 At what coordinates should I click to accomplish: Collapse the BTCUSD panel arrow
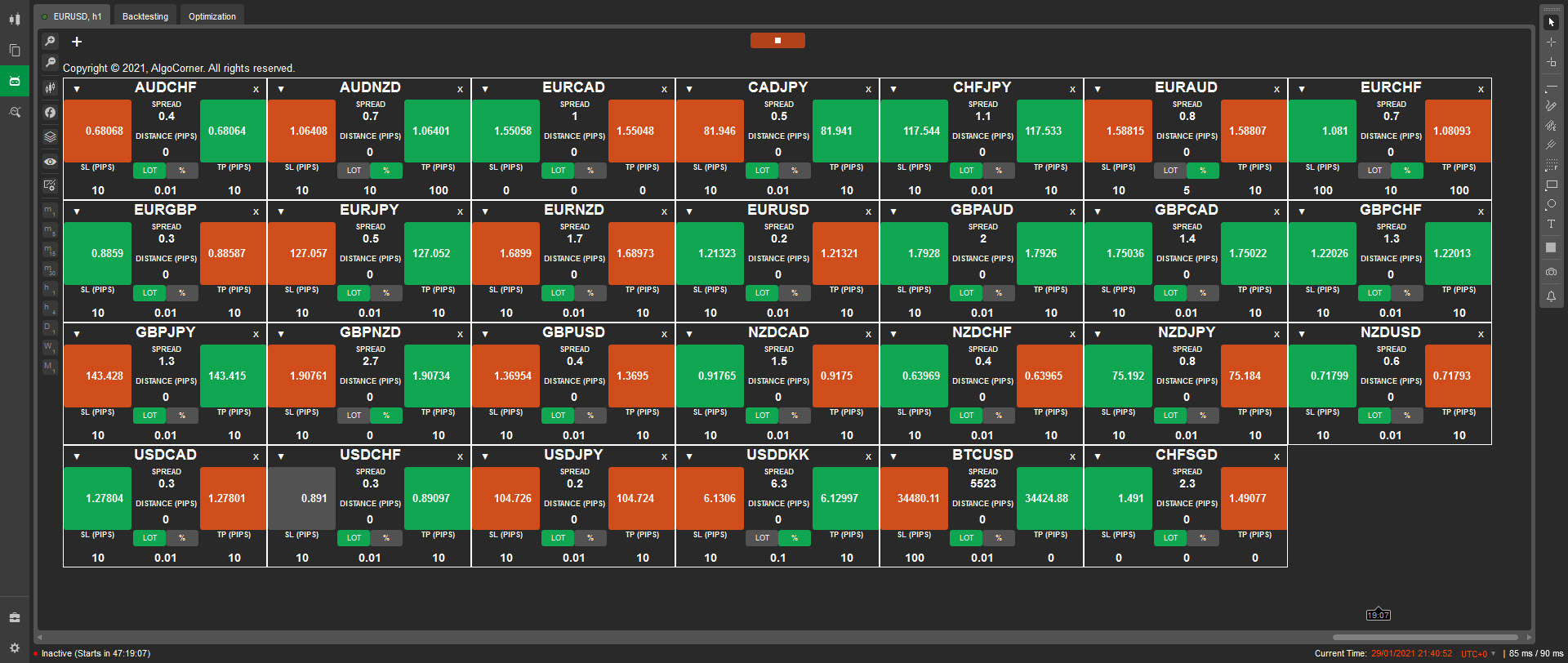coord(893,456)
